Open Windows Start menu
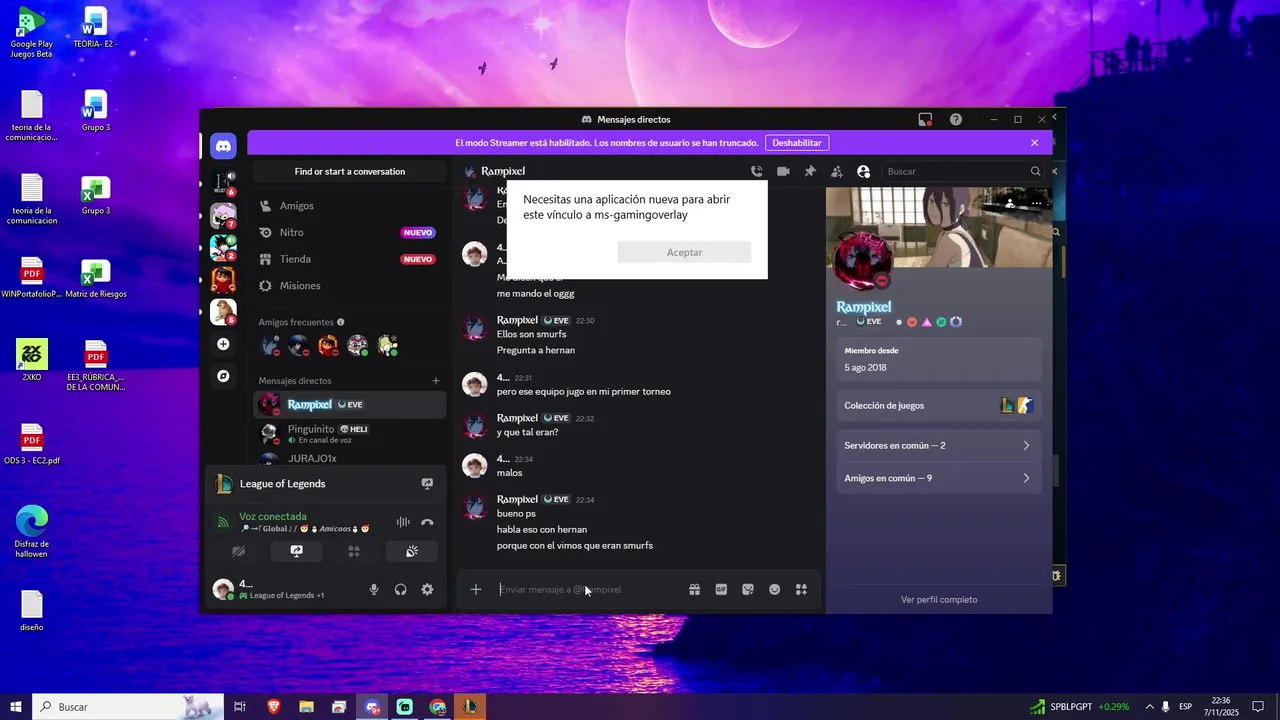 pos(16,707)
